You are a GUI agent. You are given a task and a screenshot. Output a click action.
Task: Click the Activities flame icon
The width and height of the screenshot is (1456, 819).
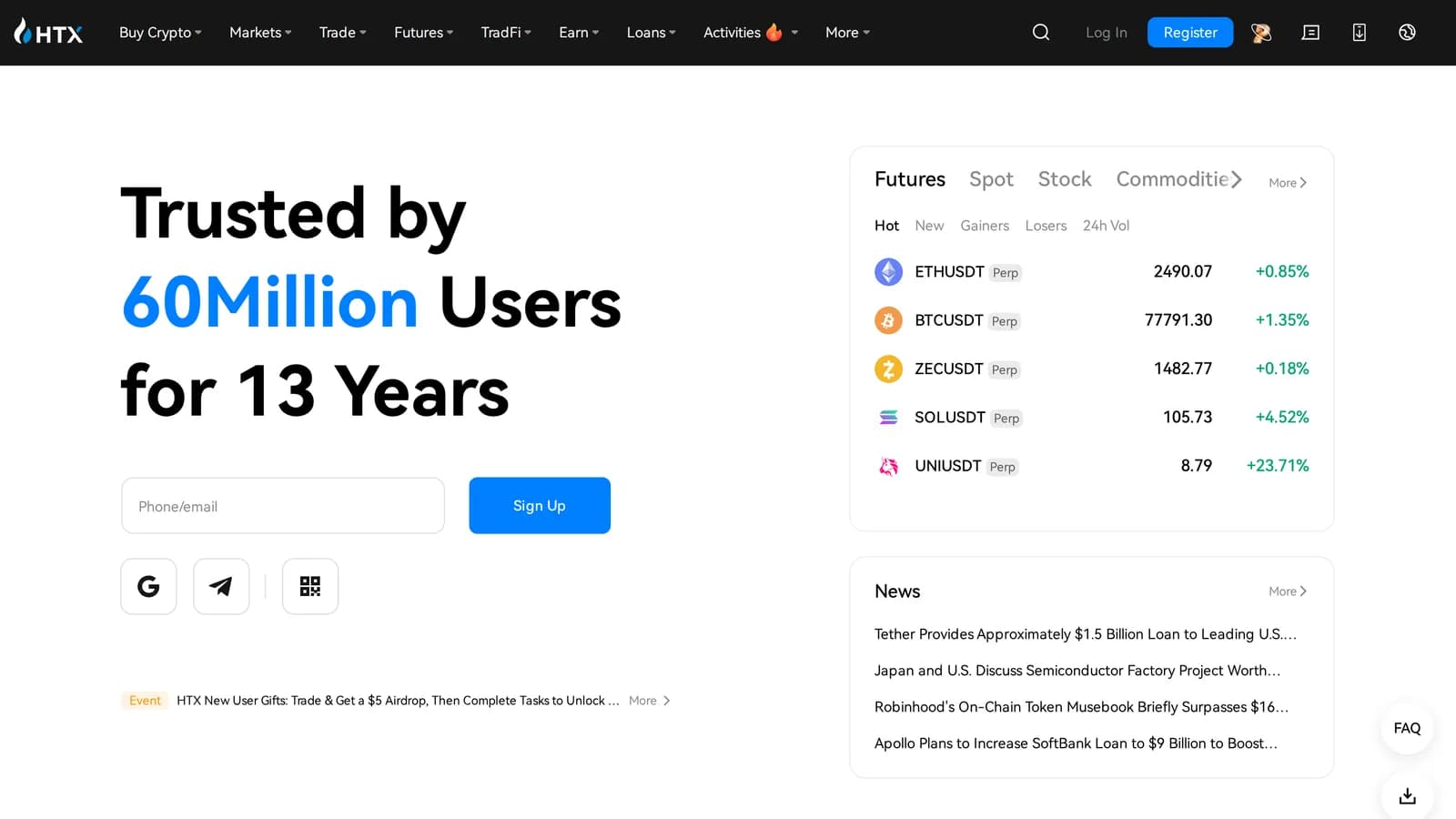(x=774, y=33)
